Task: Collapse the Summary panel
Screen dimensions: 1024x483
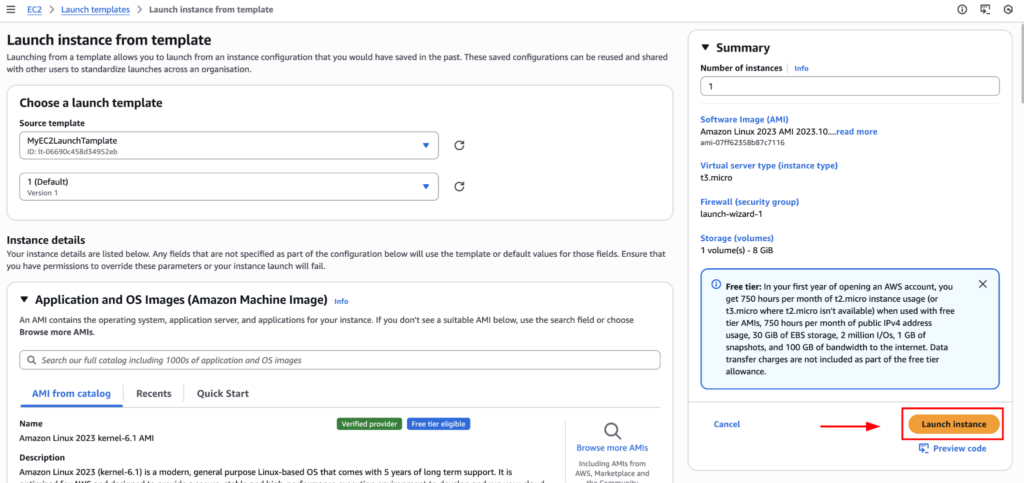Action: tap(705, 47)
